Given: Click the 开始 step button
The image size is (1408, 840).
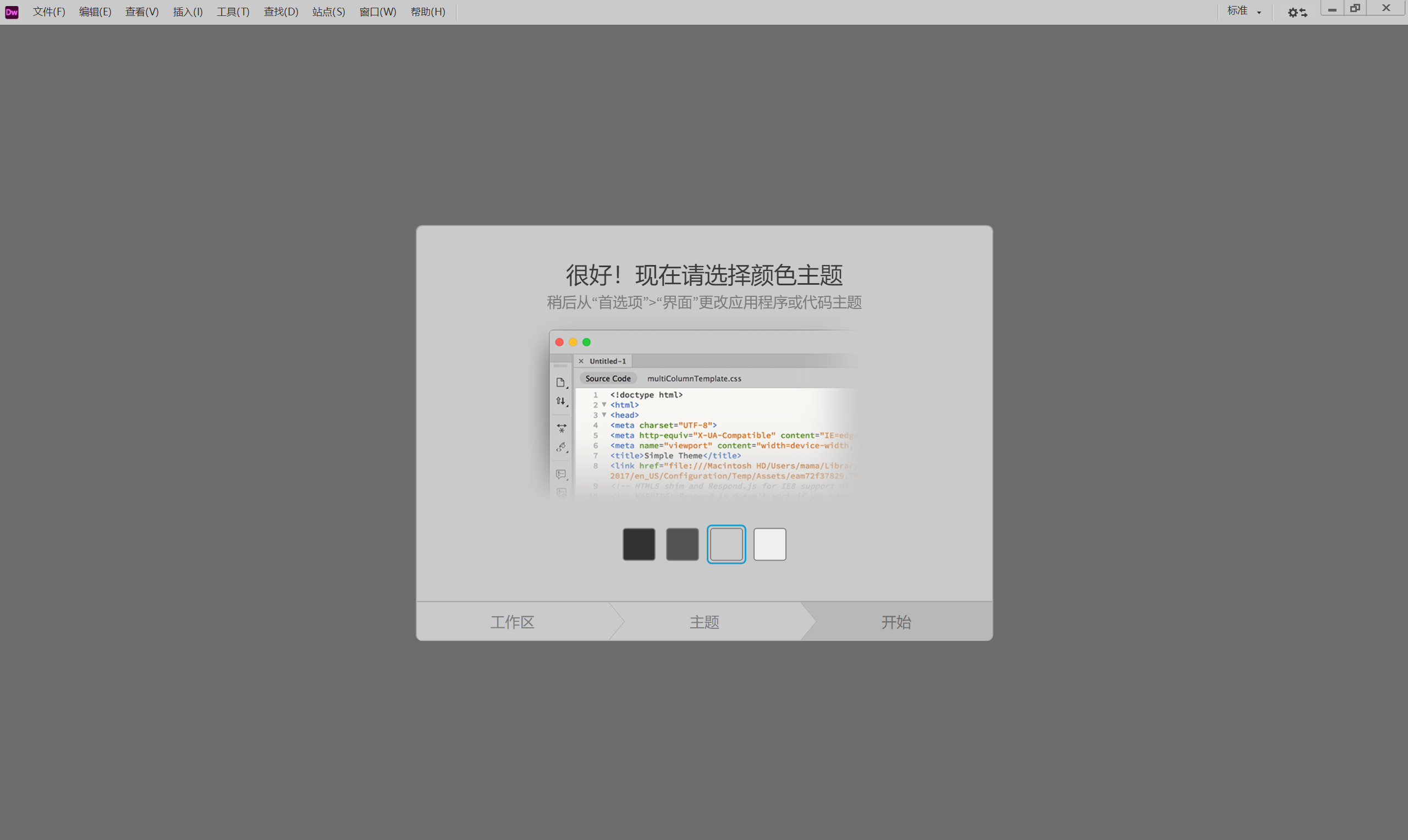Looking at the screenshot, I should (895, 621).
